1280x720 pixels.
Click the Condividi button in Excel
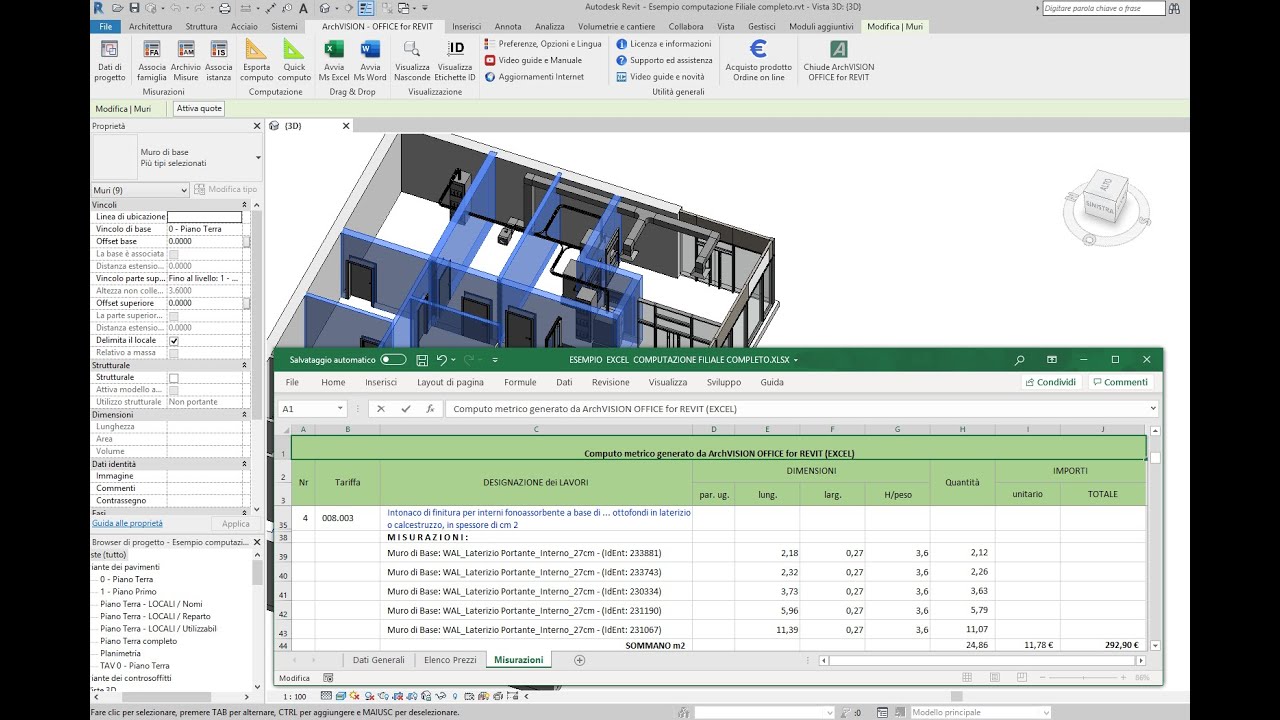(x=1051, y=382)
